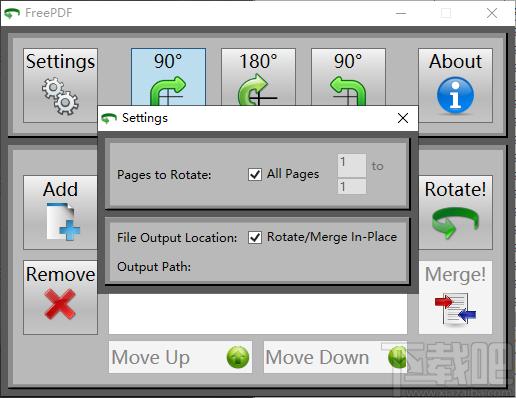Click the Remove button with red X
This screenshot has height=398, width=516.
[60, 297]
